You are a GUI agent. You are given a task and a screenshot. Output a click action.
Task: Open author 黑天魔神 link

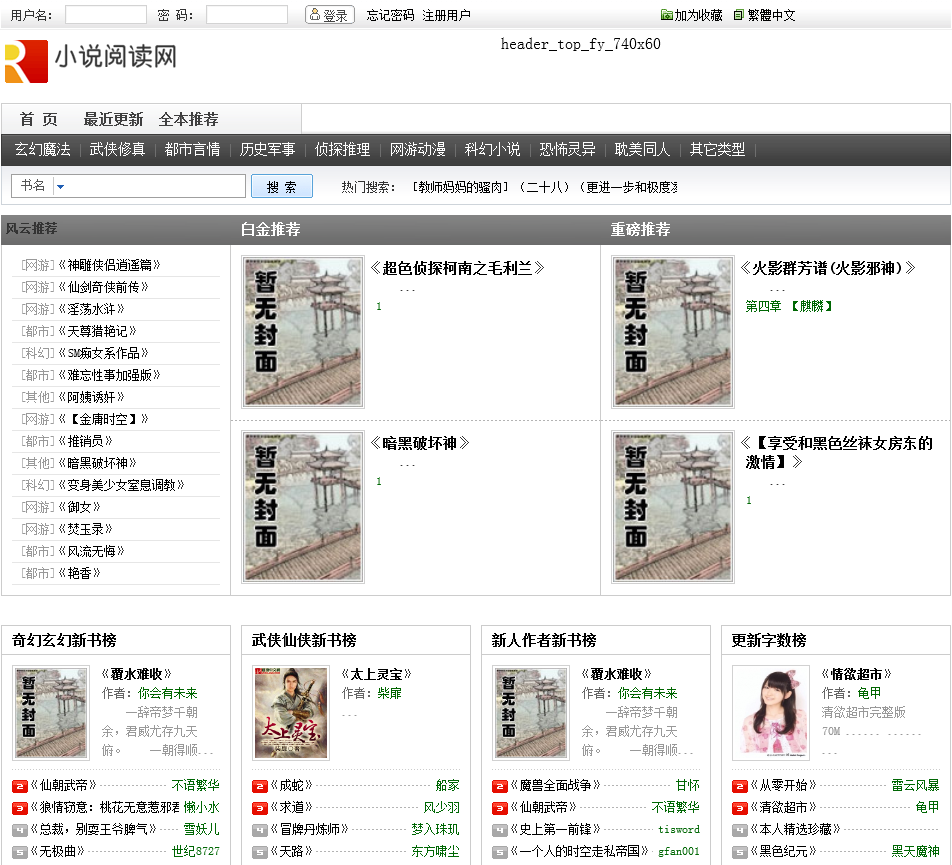[916, 851]
